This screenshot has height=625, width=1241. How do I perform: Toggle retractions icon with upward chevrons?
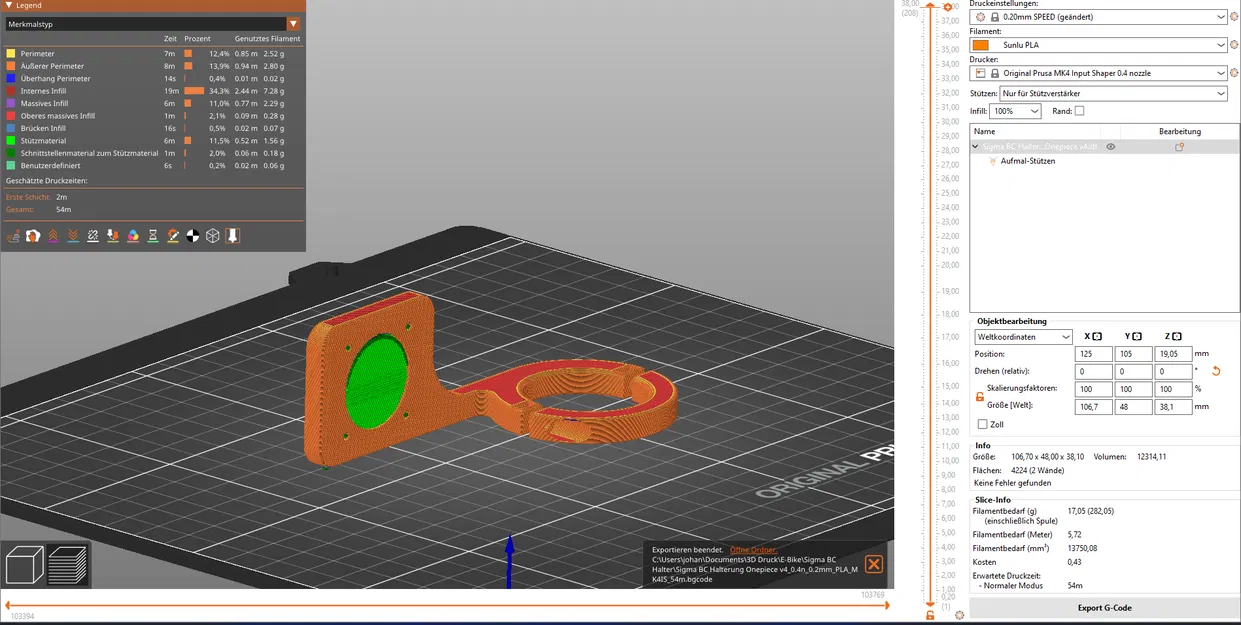coord(53,236)
